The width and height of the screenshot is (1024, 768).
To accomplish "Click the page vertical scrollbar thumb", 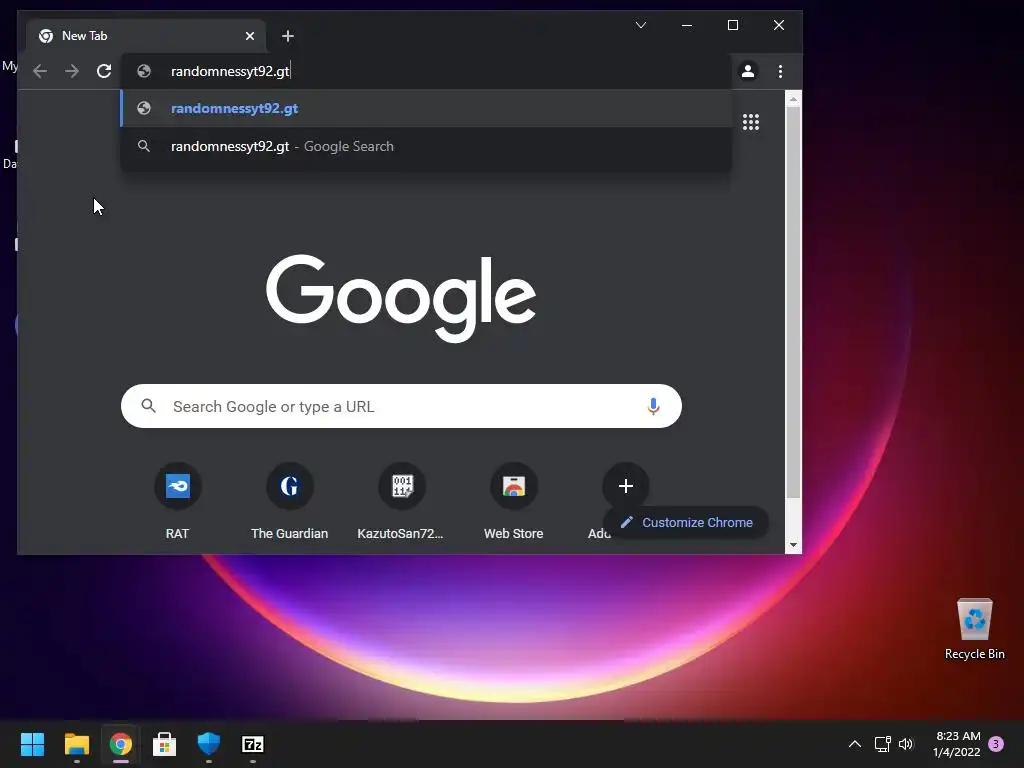I will coord(793,302).
